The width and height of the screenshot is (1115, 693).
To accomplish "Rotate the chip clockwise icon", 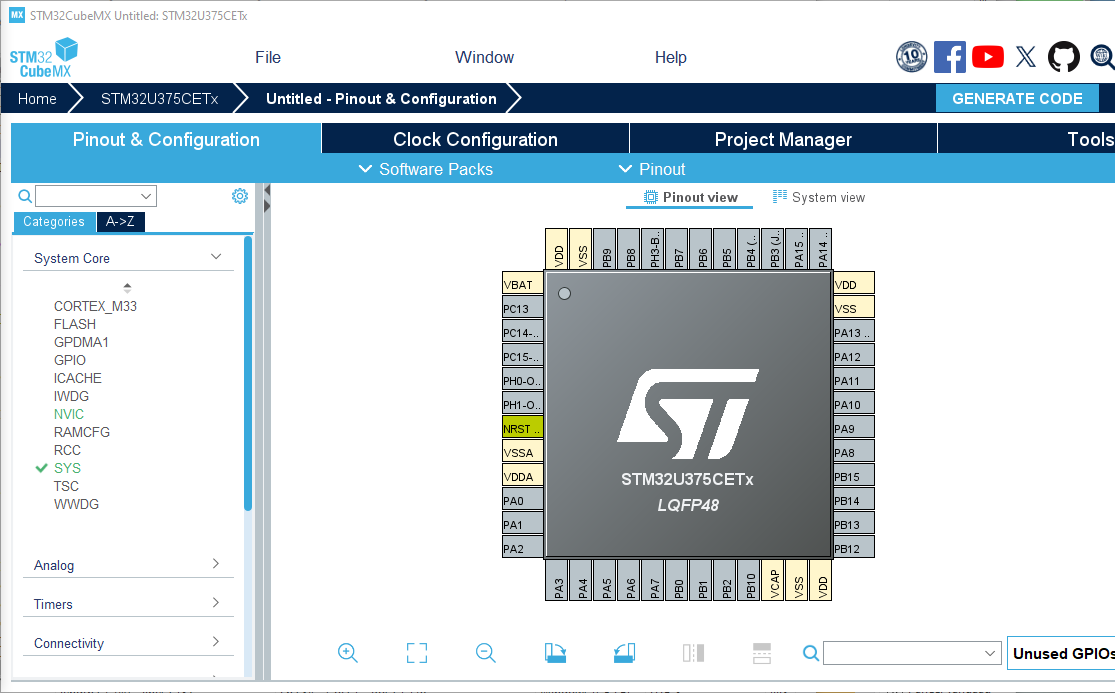I will tap(555, 652).
